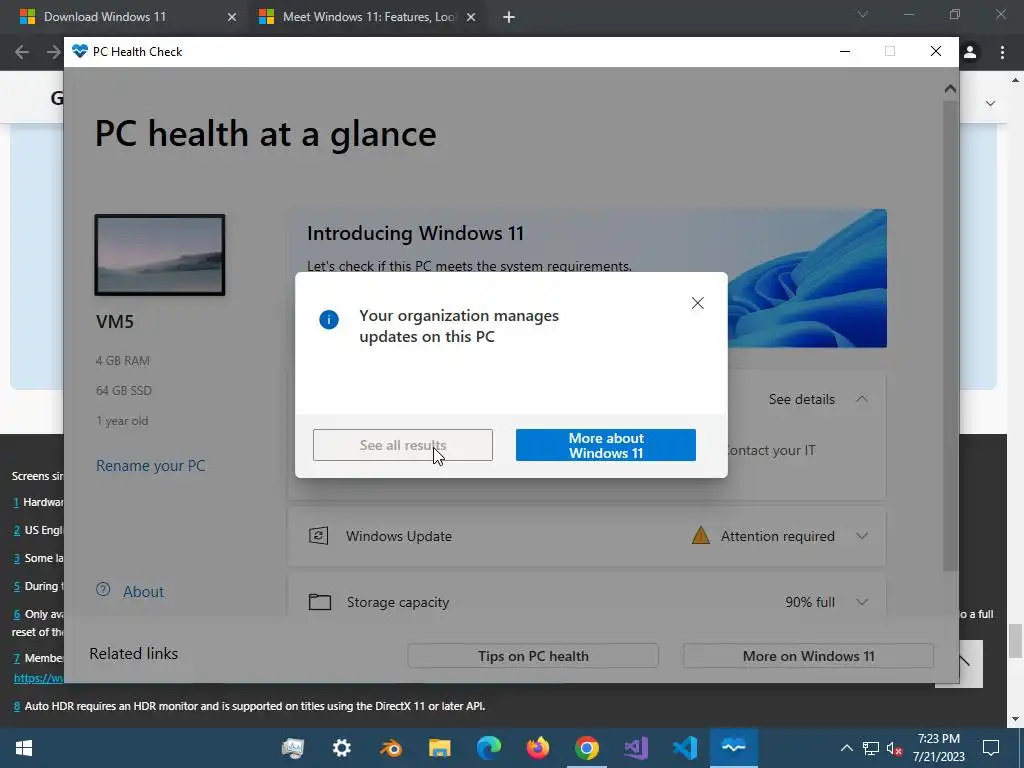Viewport: 1024px width, 768px height.
Task: Close the organization manages updates dialog
Action: pyautogui.click(x=697, y=303)
